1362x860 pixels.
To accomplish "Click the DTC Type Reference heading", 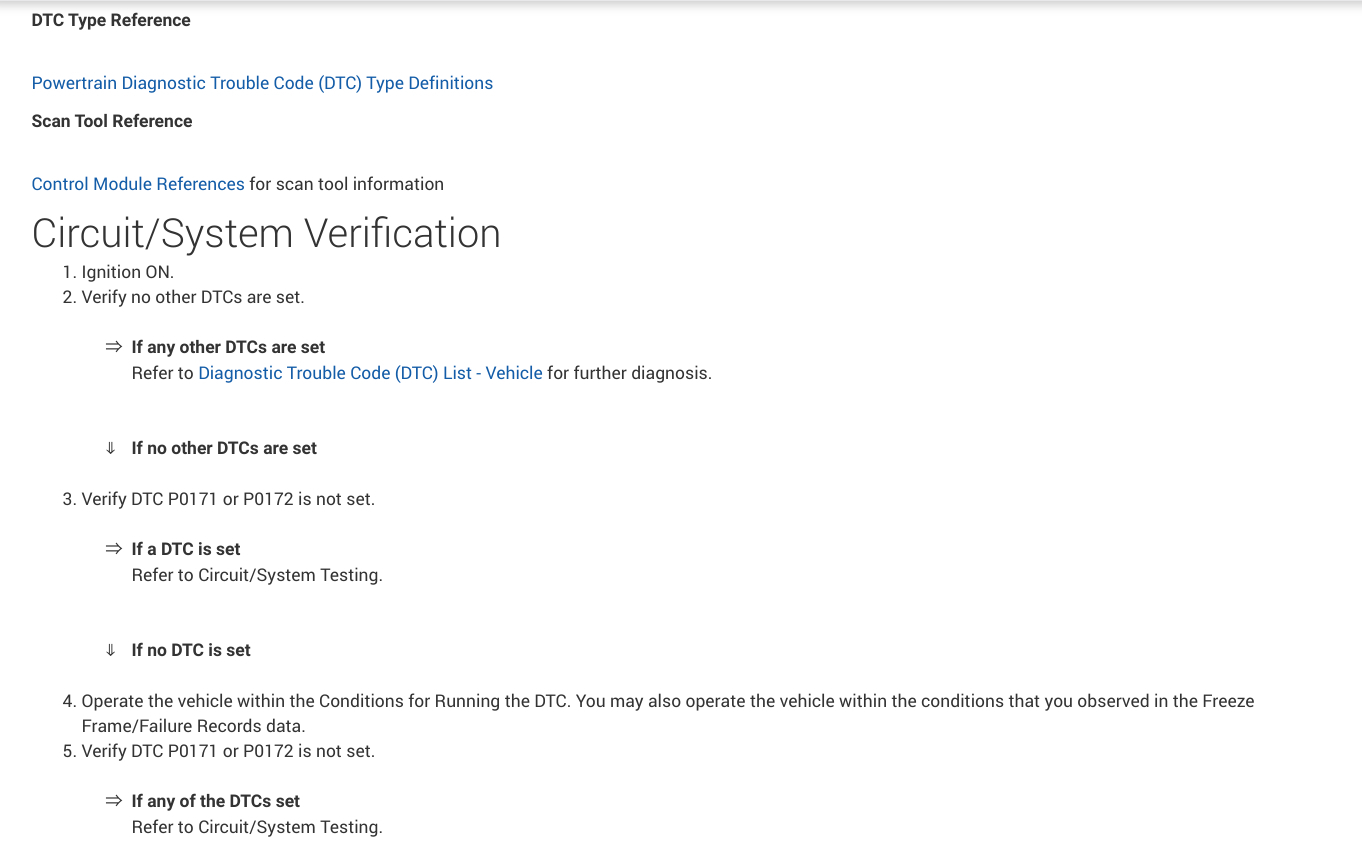I will (x=111, y=20).
